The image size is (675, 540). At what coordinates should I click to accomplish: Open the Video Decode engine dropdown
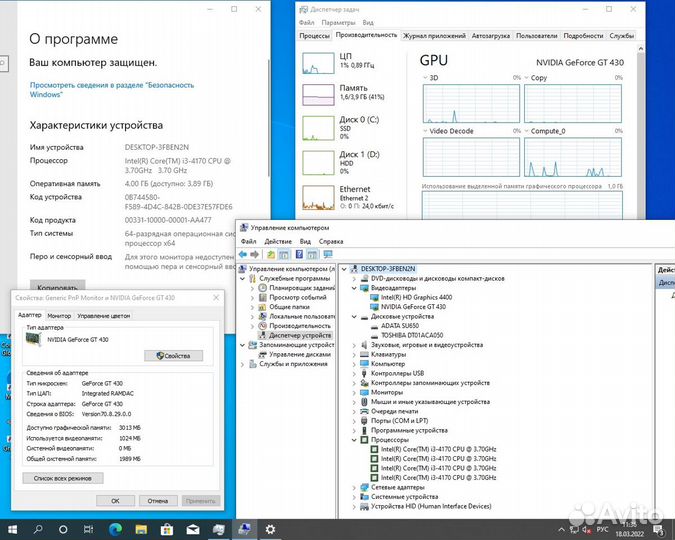425,131
